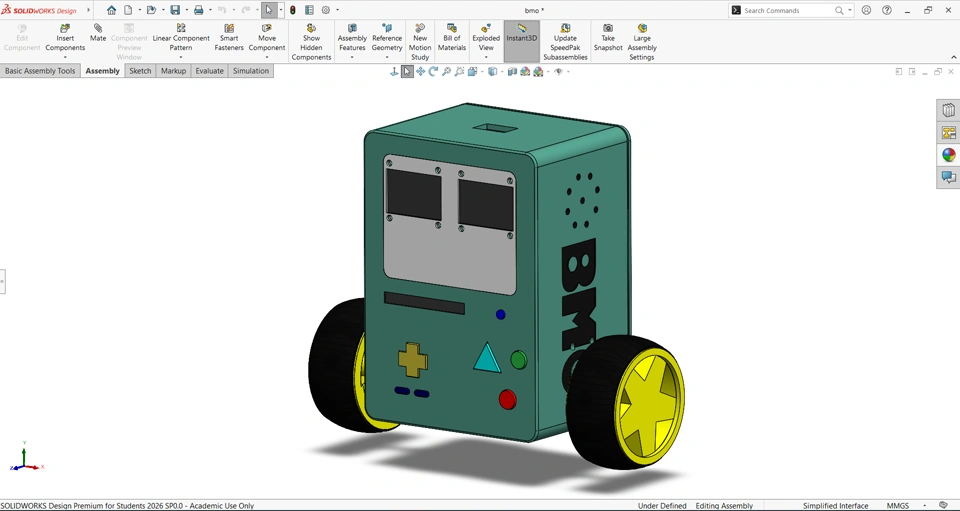Open the File Explorer-style yellow task pane tab

coord(948,133)
